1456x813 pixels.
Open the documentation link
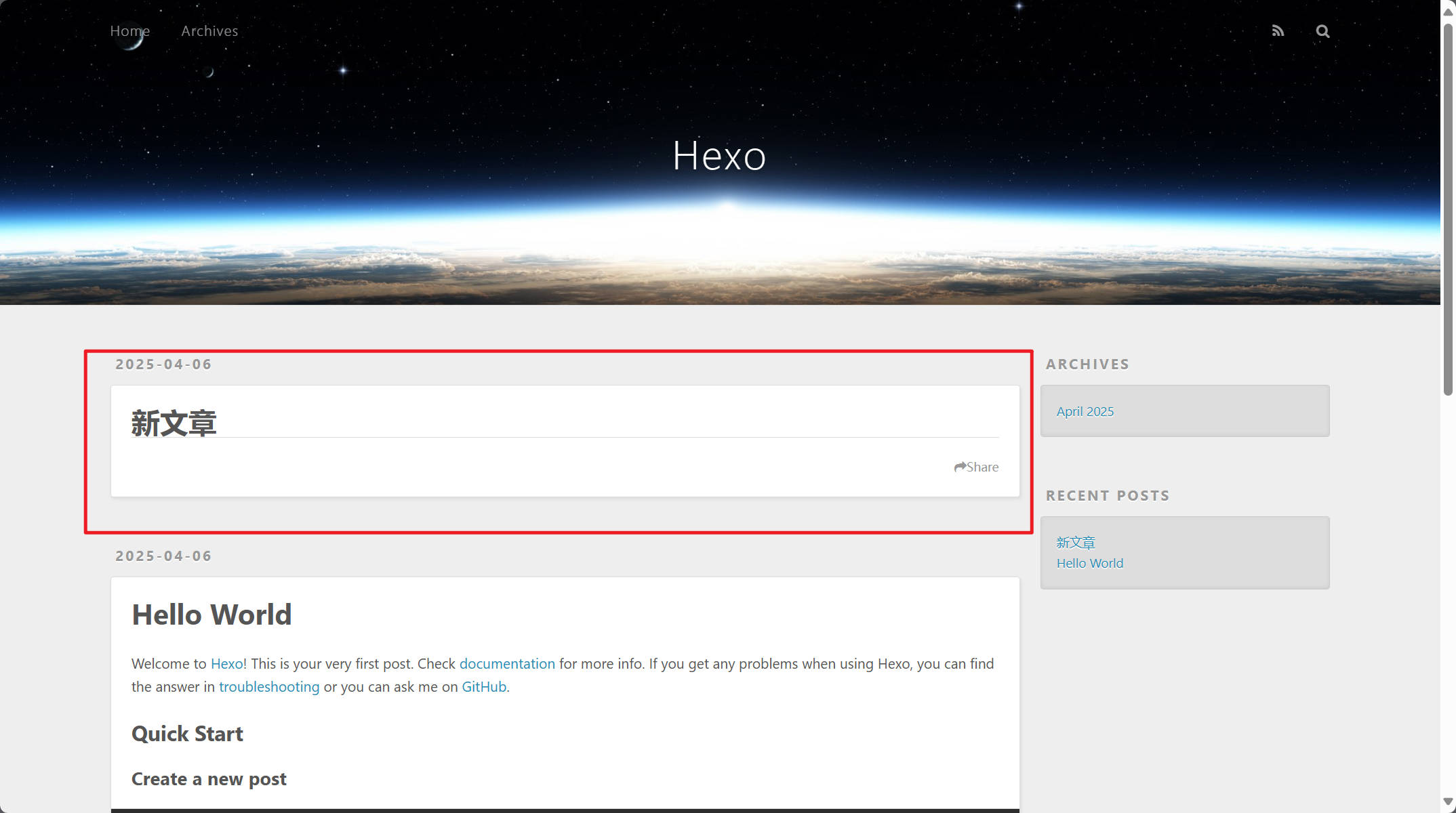click(507, 663)
